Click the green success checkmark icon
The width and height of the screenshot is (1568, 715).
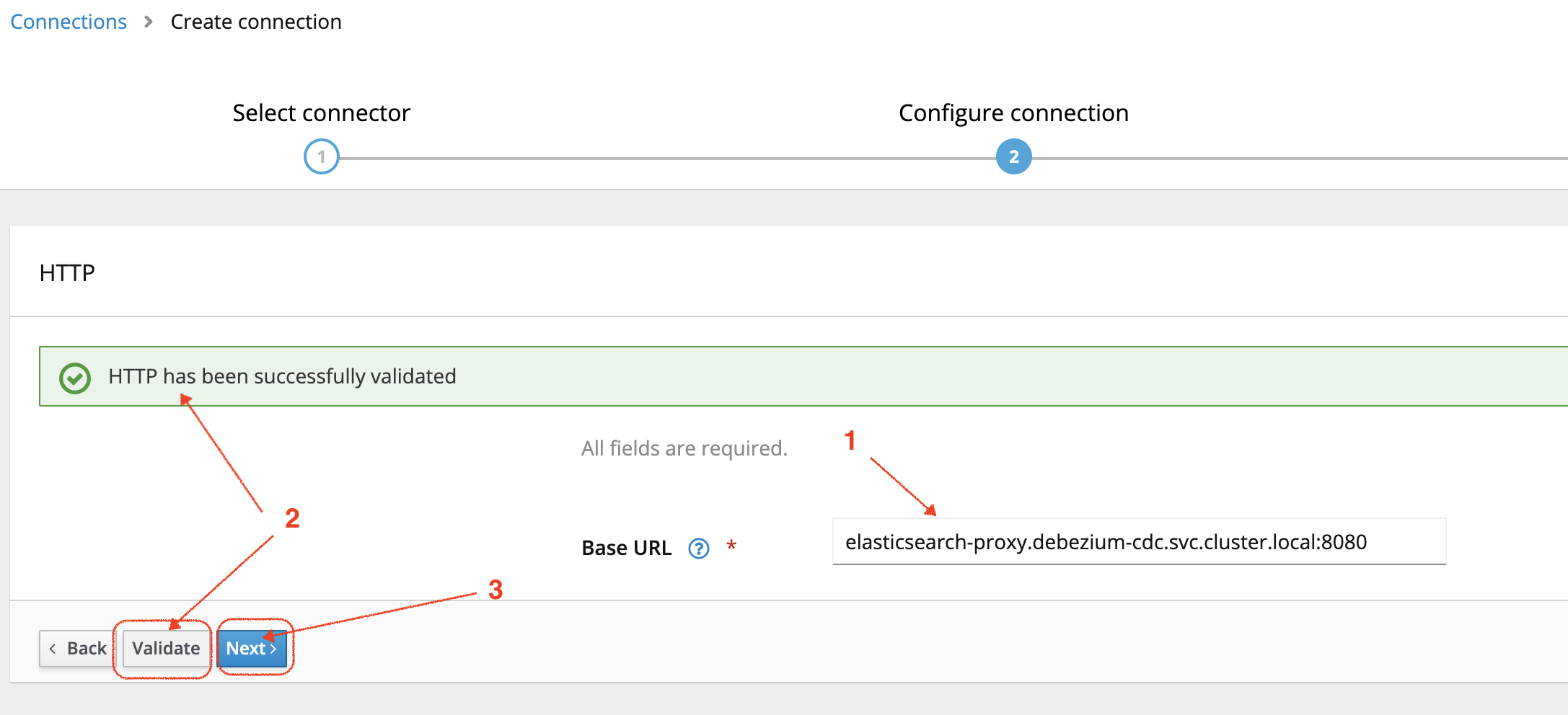click(x=75, y=378)
